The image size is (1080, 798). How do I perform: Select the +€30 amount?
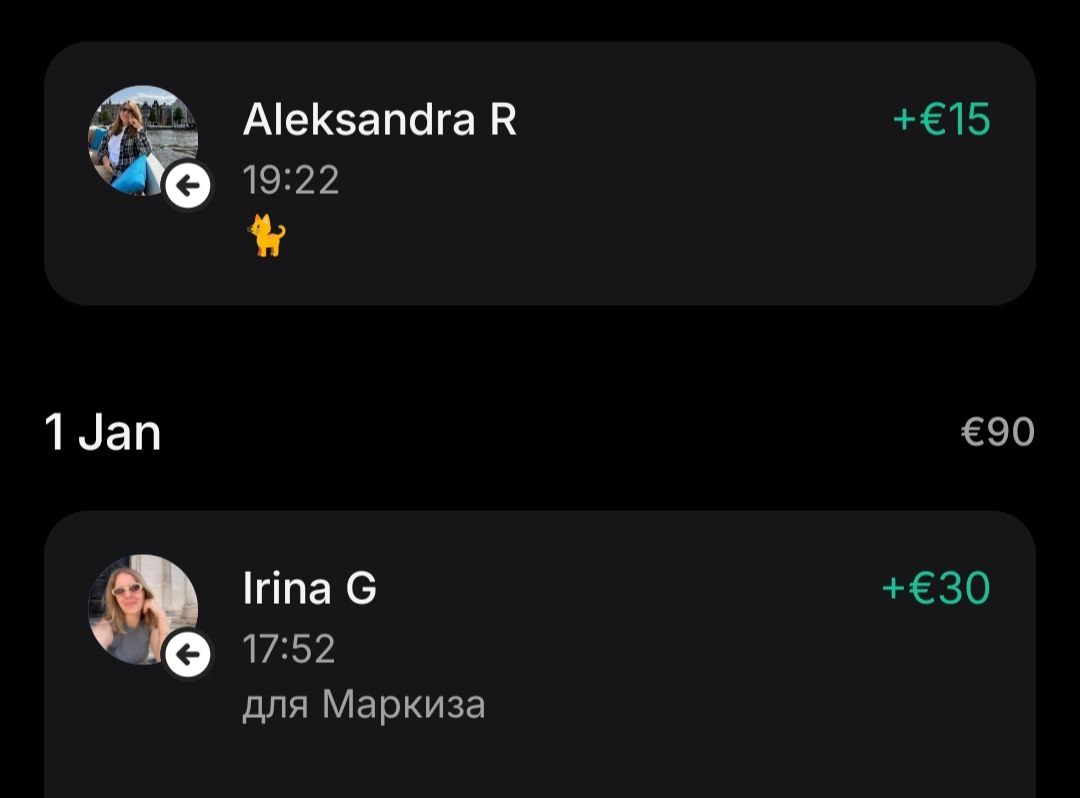tap(936, 588)
